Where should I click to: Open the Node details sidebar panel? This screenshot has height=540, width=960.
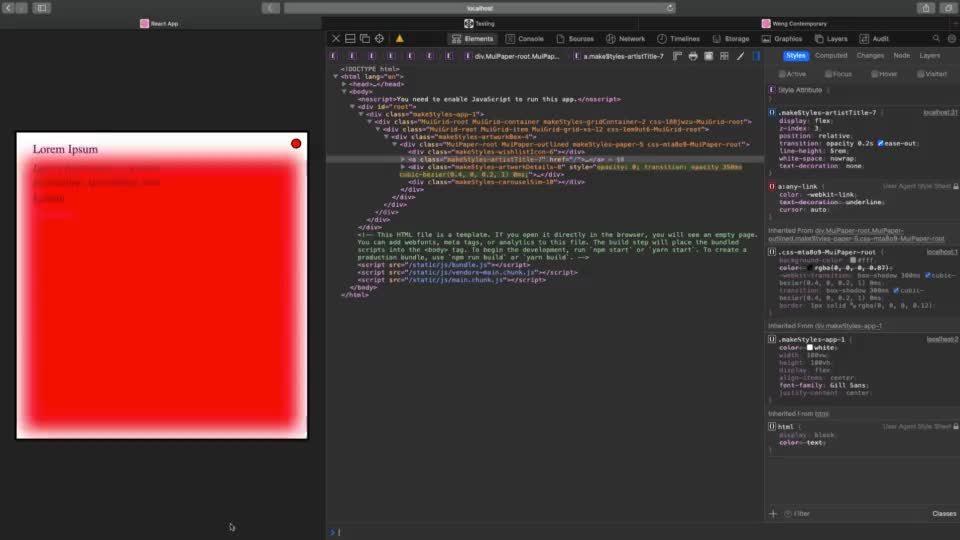[901, 55]
